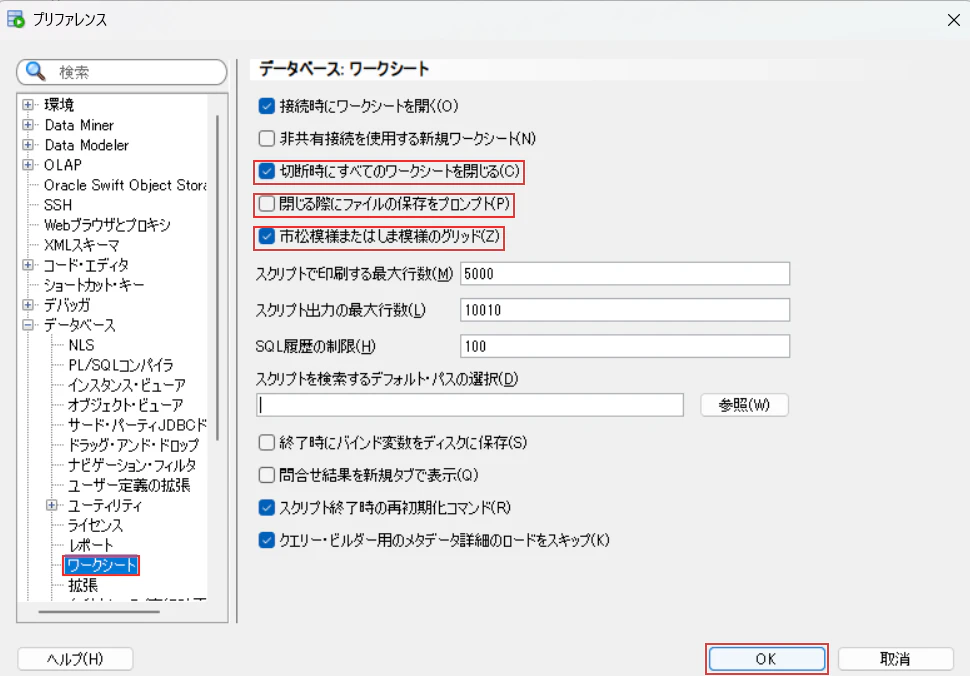970x676 pixels.
Task: Click the SQL履歴の制限 field
Action: pyautogui.click(x=625, y=346)
